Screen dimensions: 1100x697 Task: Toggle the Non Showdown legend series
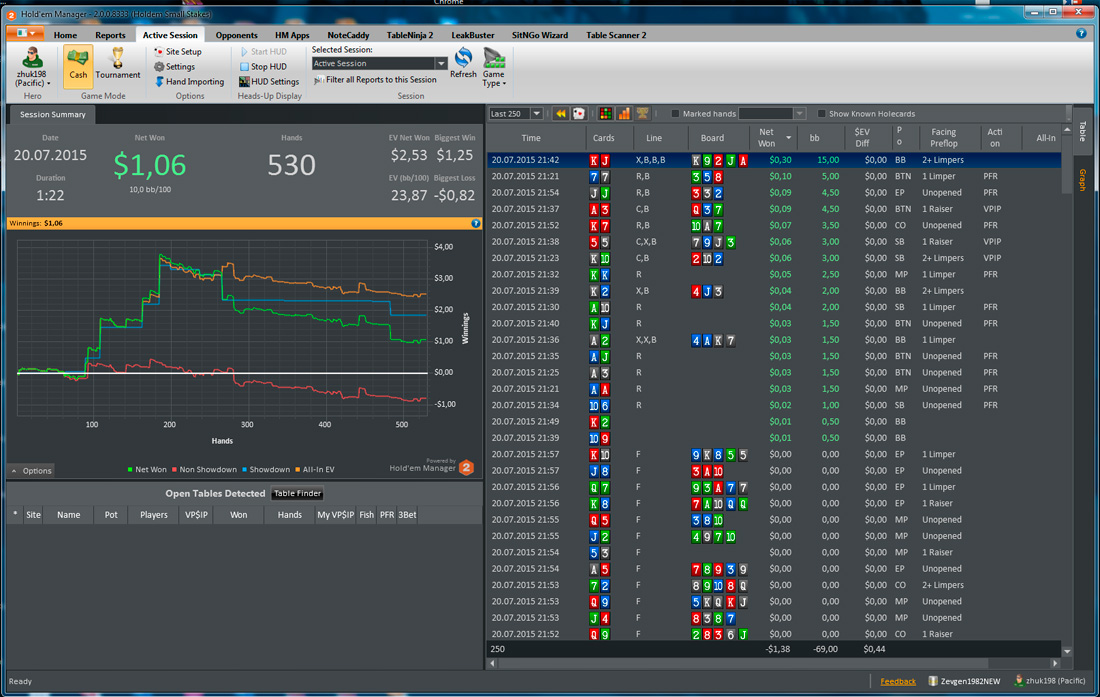[x=204, y=470]
